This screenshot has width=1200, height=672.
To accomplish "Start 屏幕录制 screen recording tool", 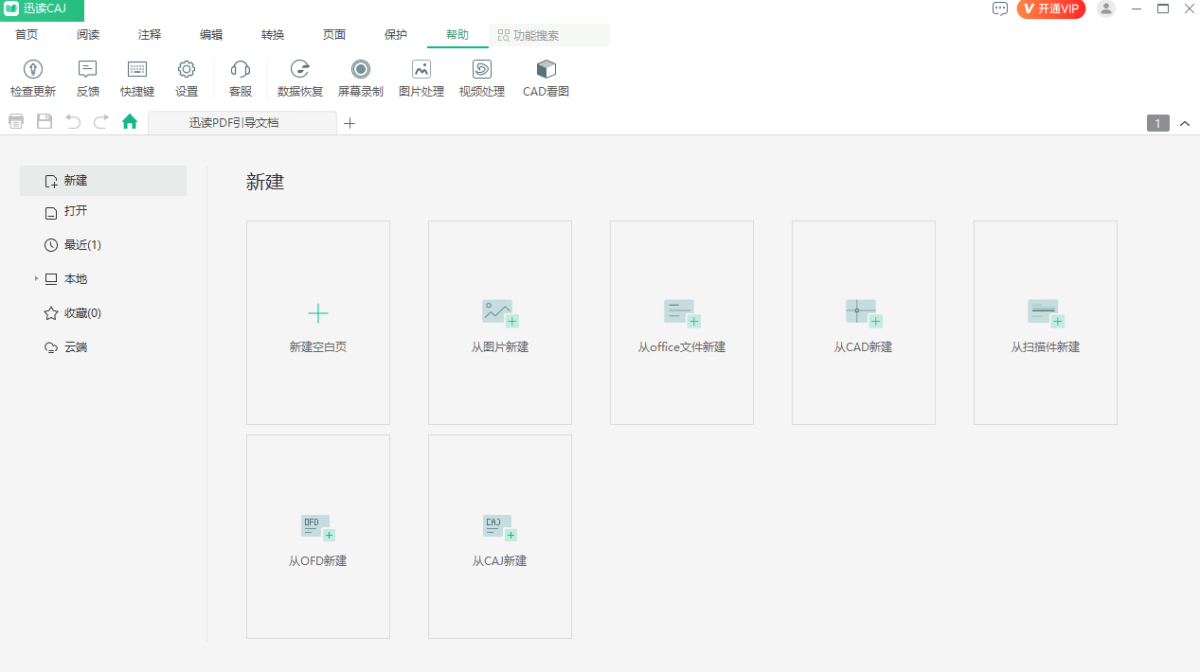I will (360, 70).
